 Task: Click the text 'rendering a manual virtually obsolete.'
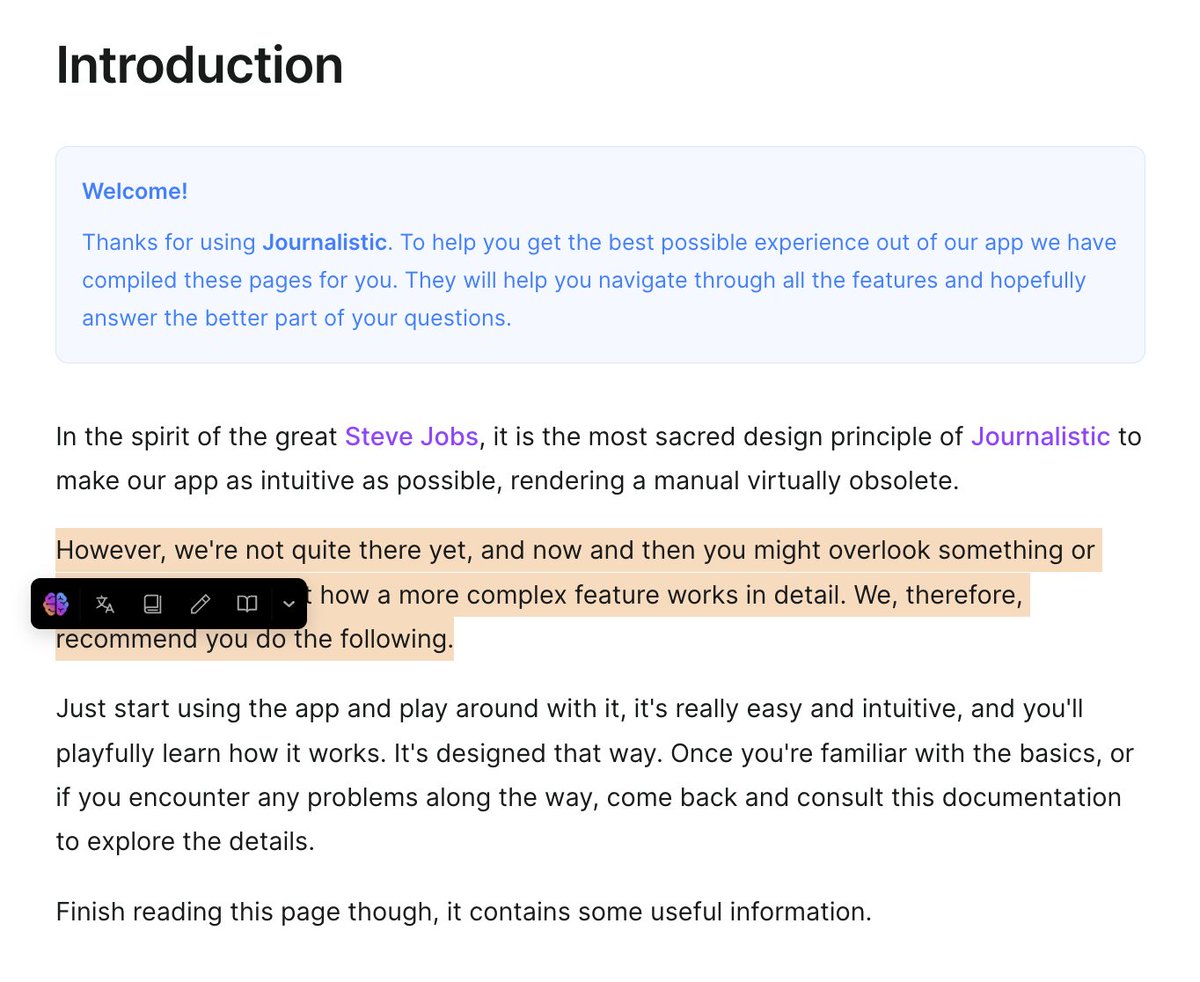735,481
